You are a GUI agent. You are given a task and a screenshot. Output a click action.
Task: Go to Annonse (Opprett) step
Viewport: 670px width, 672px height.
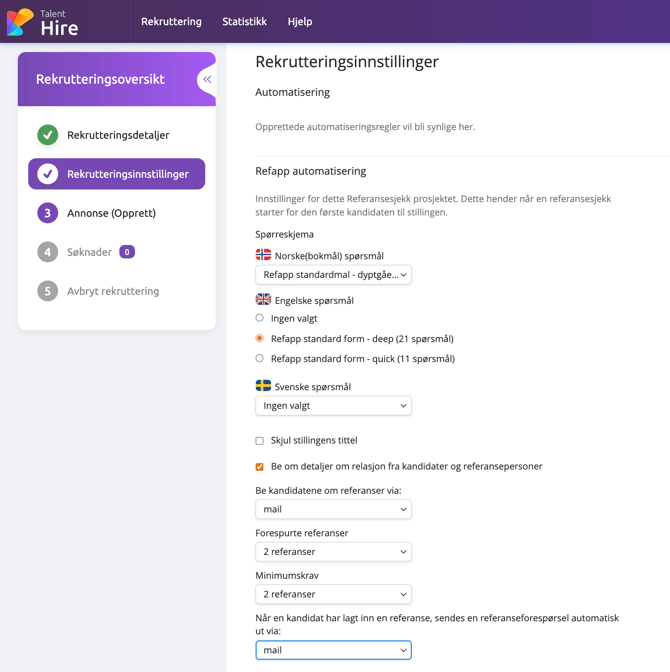(111, 213)
